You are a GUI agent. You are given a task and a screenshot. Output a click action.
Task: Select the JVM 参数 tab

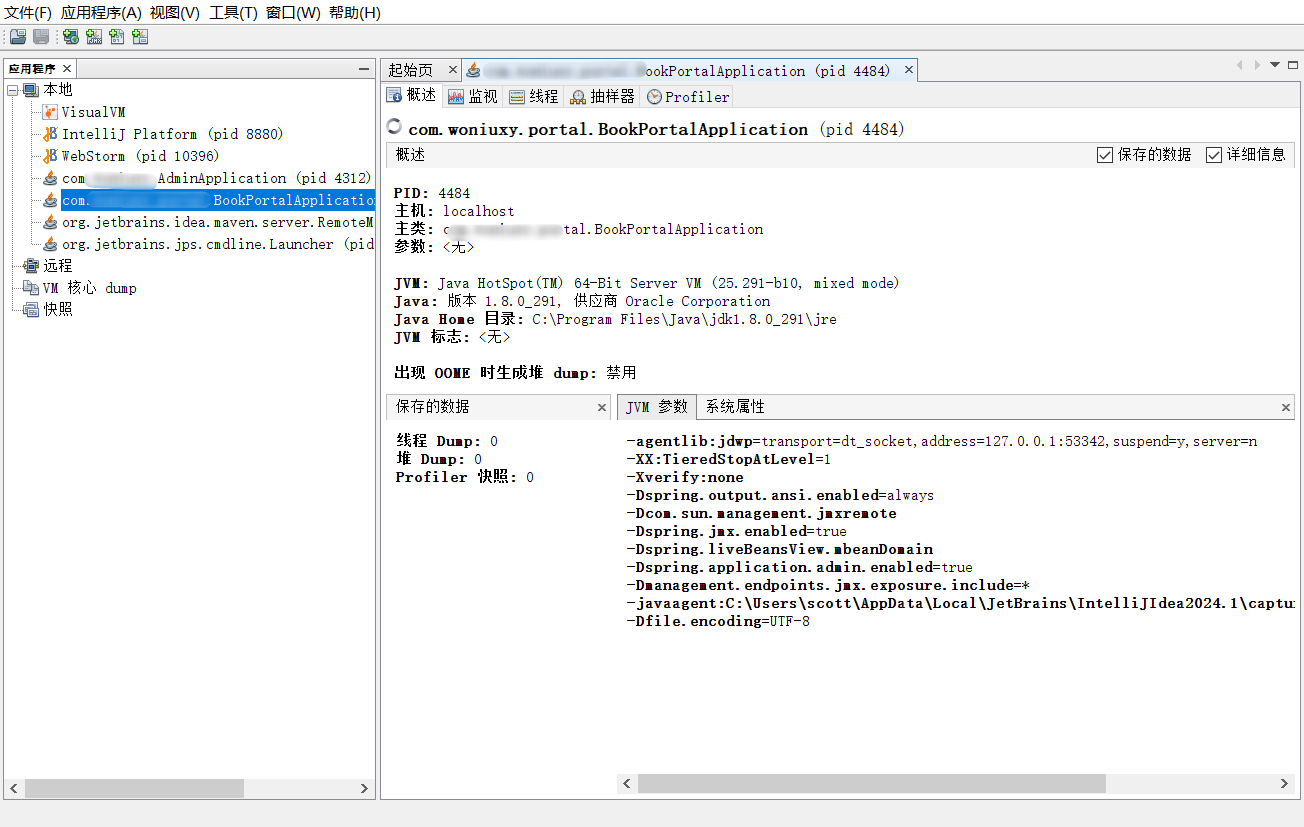click(x=656, y=407)
